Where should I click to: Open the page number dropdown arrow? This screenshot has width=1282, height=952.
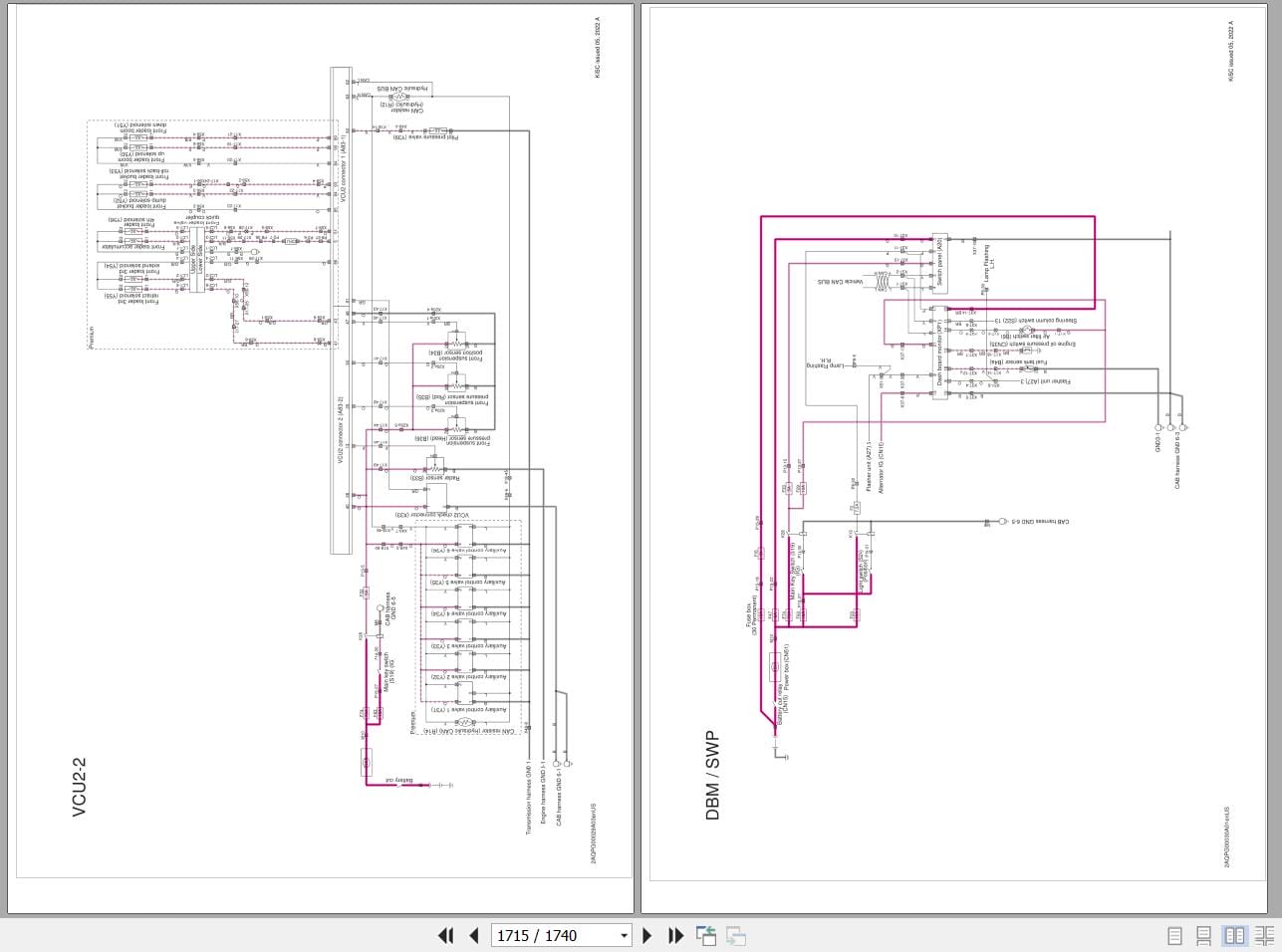[625, 935]
